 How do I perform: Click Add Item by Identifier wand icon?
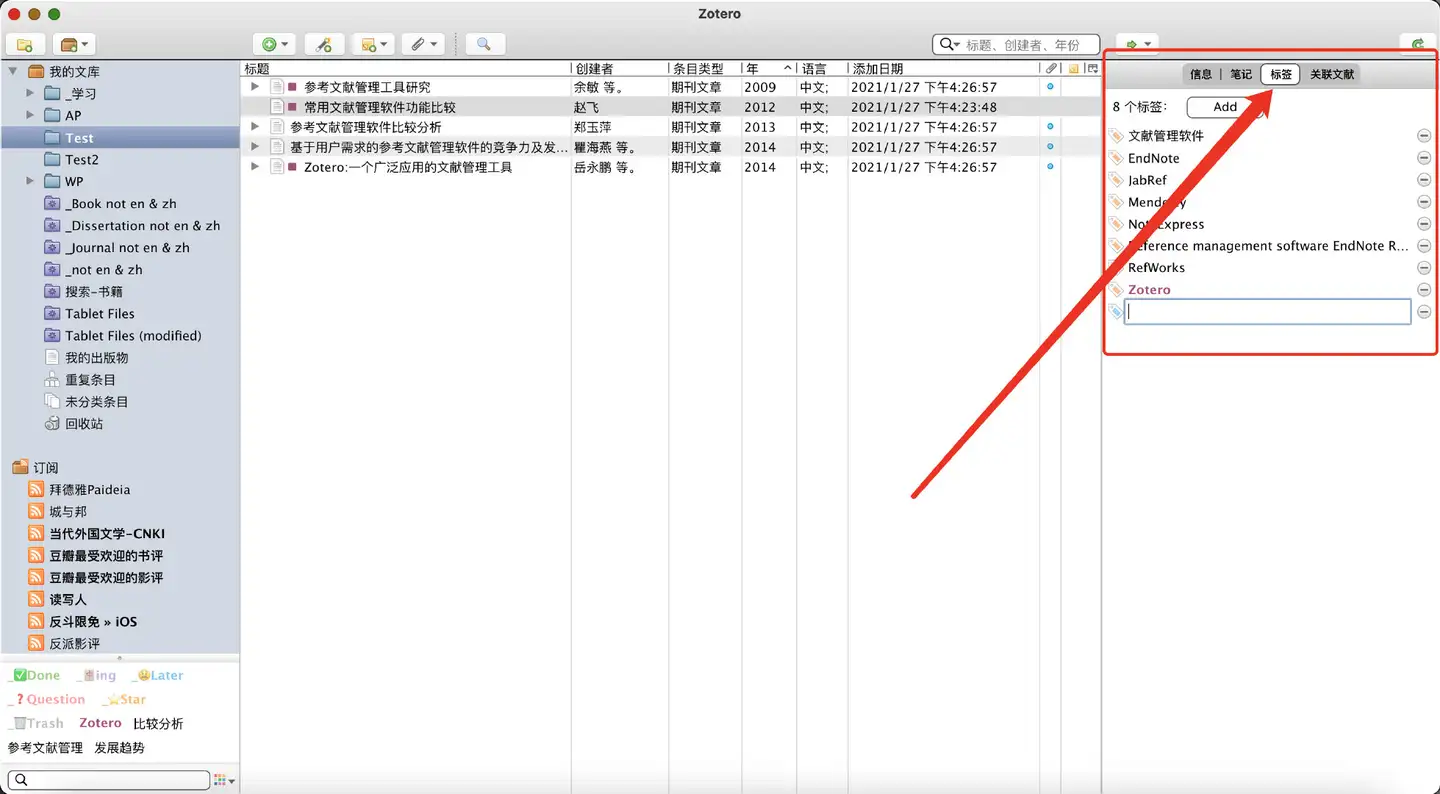pyautogui.click(x=323, y=44)
